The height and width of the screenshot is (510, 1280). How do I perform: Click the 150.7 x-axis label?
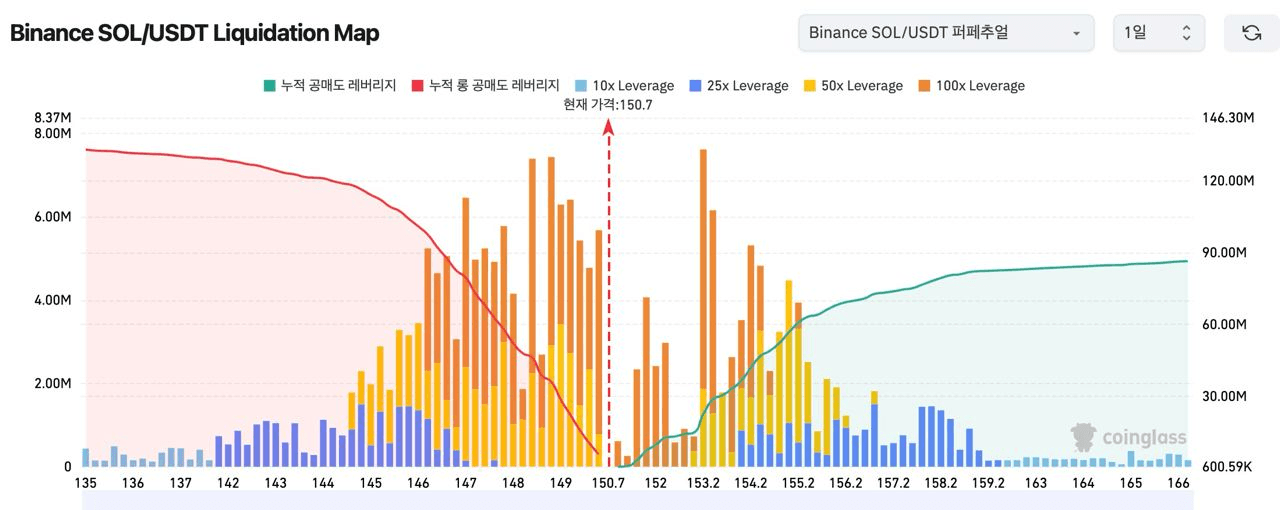608,483
